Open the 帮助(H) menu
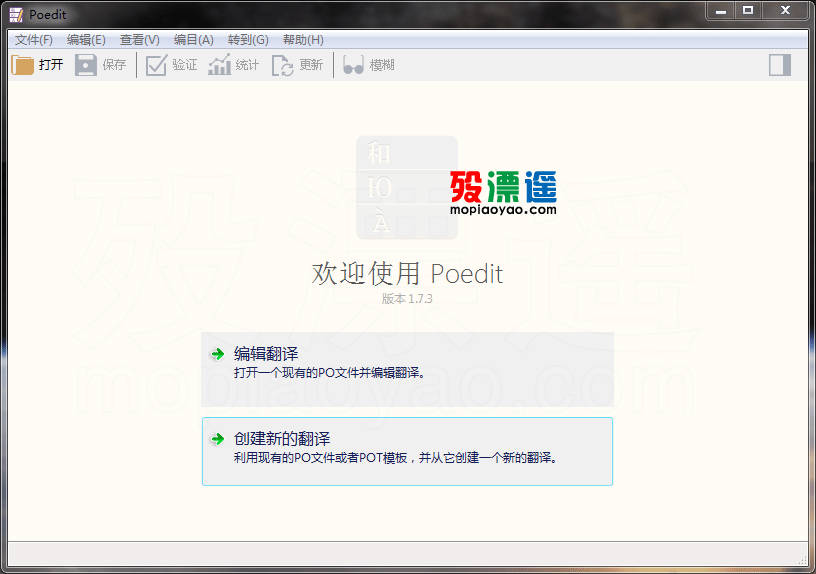 [303, 40]
